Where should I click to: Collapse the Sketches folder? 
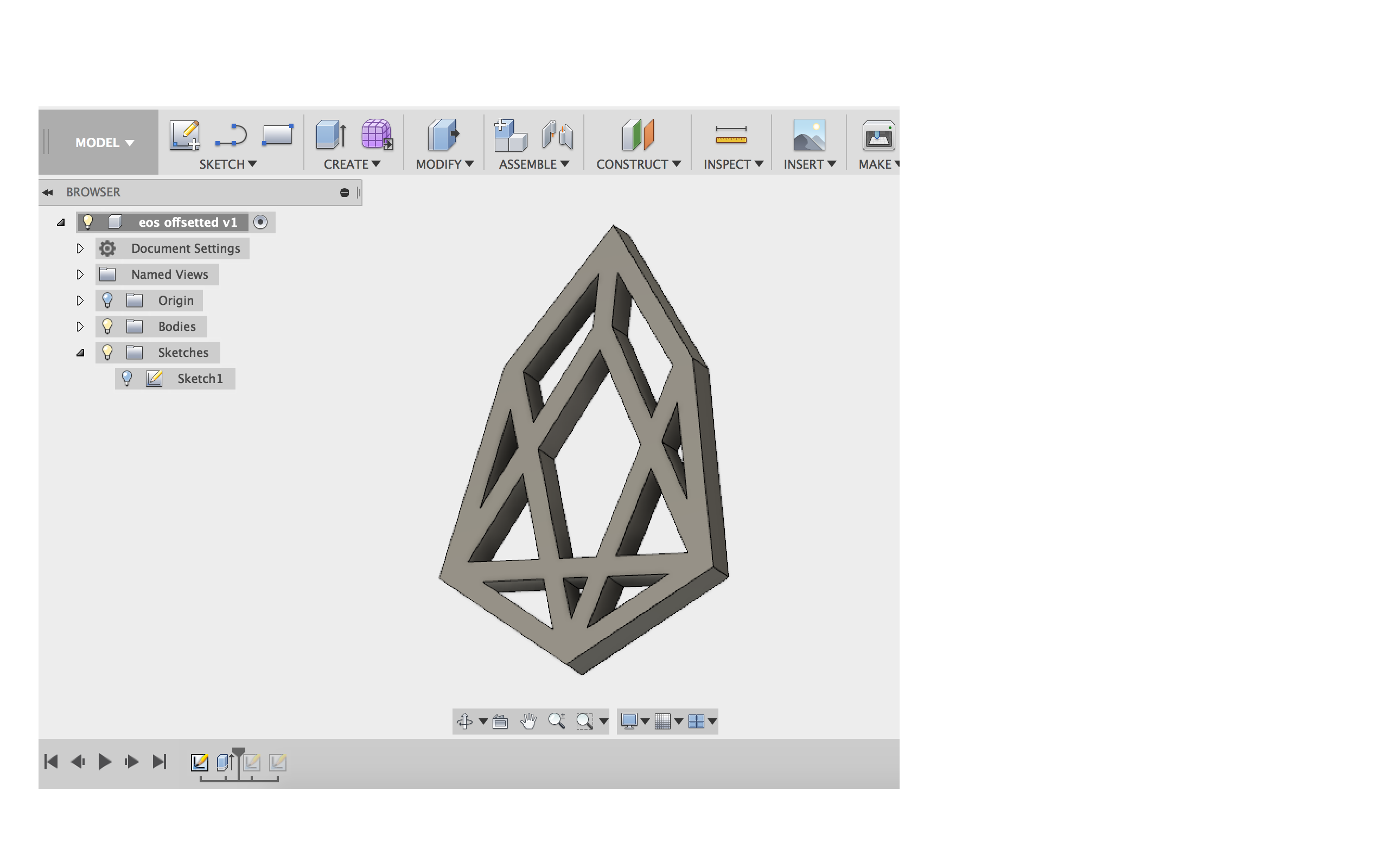click(x=80, y=353)
